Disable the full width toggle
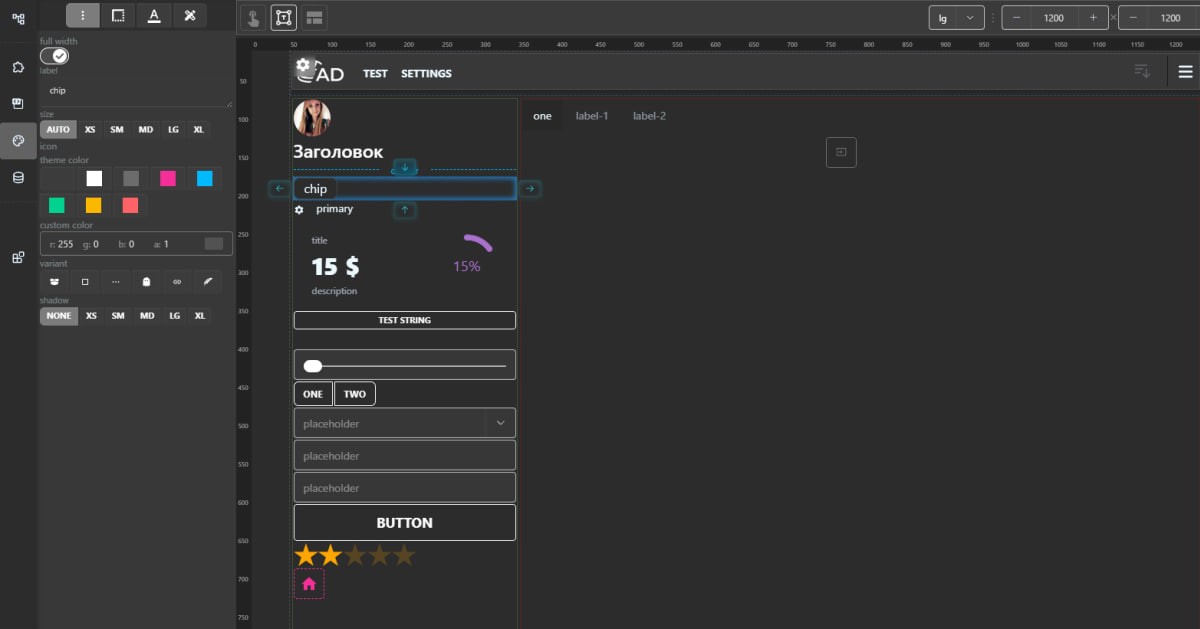Screen dimensions: 1200x629 (55, 56)
